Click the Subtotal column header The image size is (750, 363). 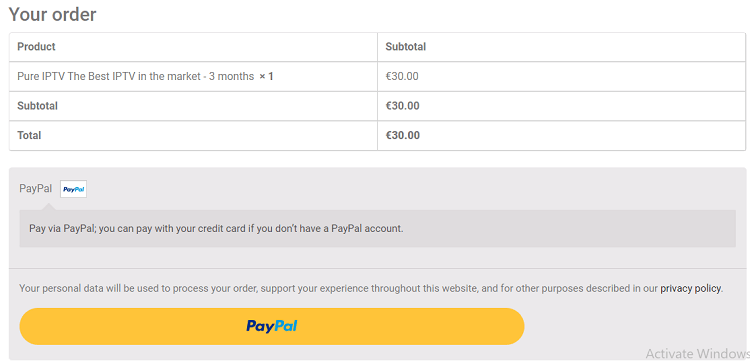406,46
